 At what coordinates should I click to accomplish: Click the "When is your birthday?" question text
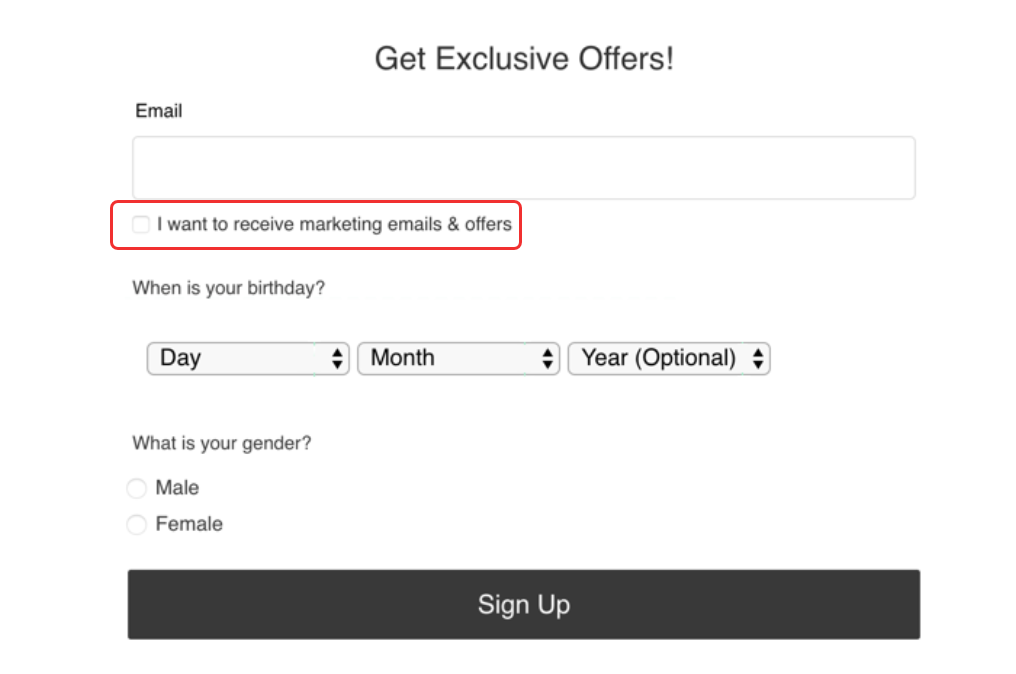click(x=228, y=288)
